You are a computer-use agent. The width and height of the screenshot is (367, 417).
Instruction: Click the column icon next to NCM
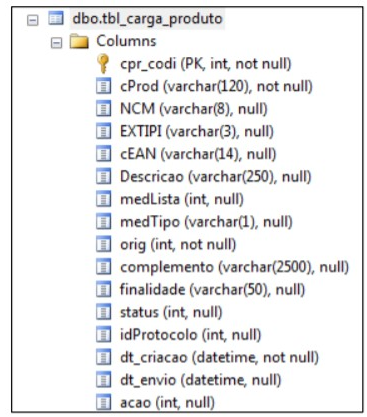click(103, 109)
